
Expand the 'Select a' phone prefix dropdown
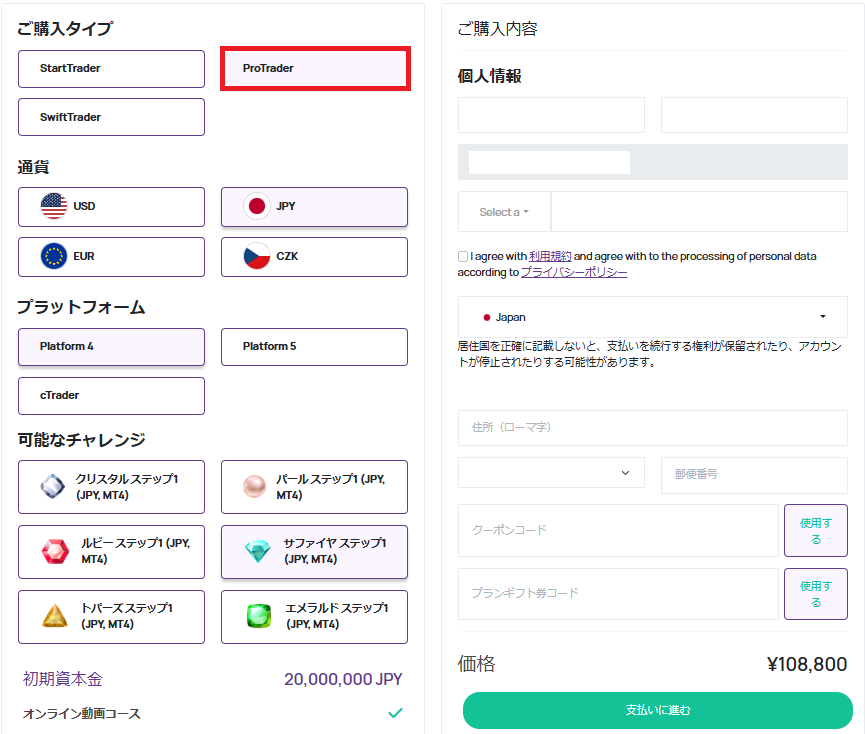(504, 212)
